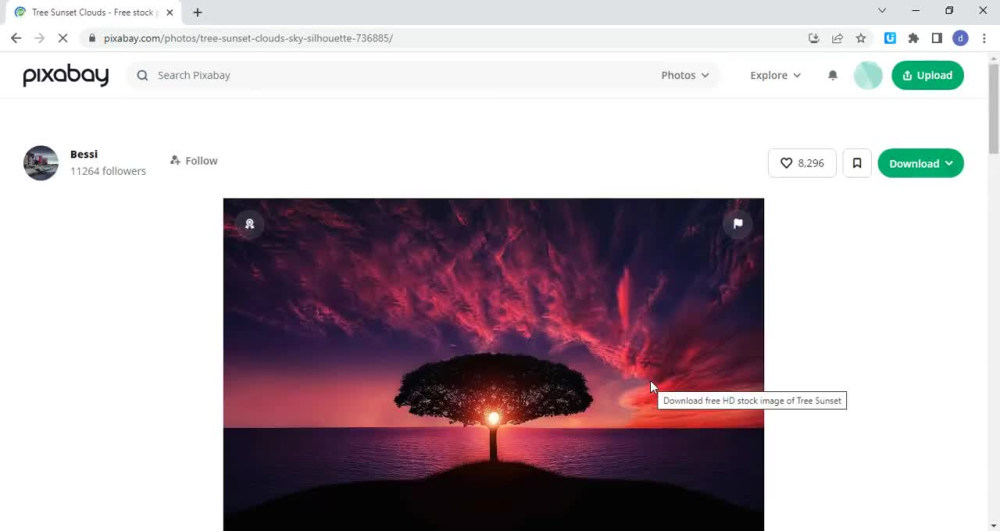The image size is (1000, 531).
Task: Close the Tree Sunset Clouds tab
Action: 170,12
